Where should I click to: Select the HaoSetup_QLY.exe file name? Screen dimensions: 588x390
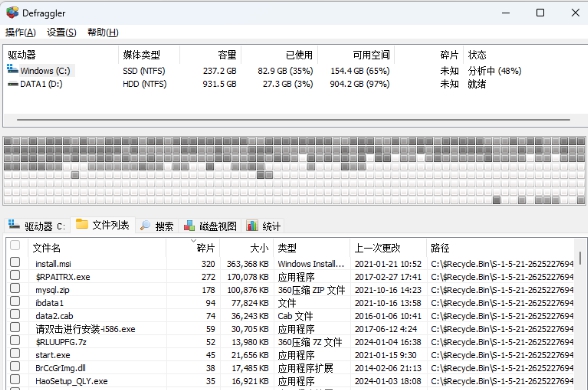(71, 381)
